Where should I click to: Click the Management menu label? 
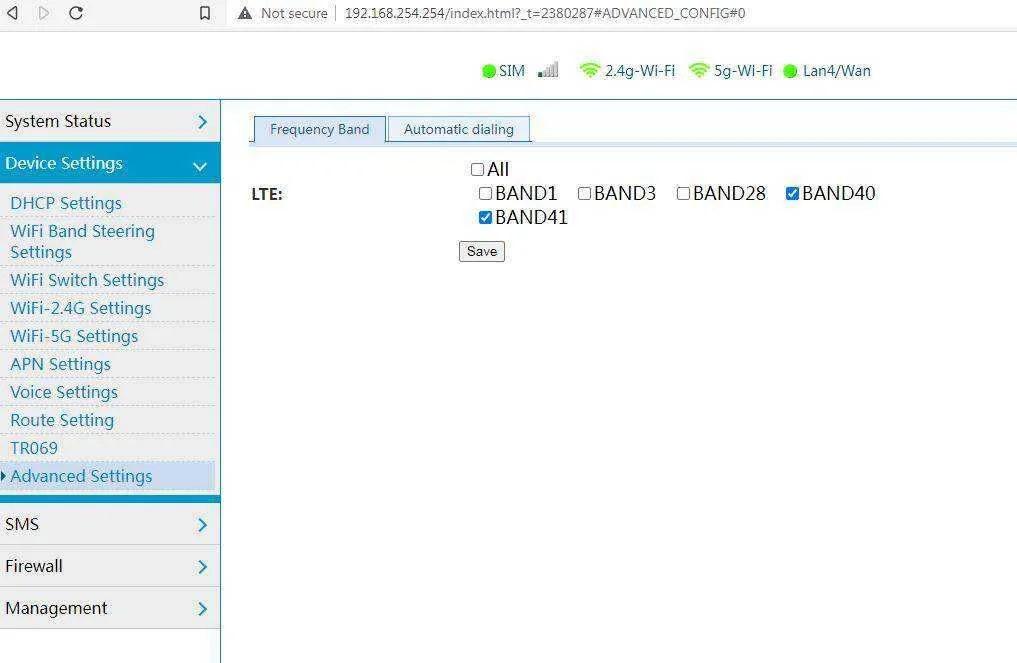pos(56,609)
